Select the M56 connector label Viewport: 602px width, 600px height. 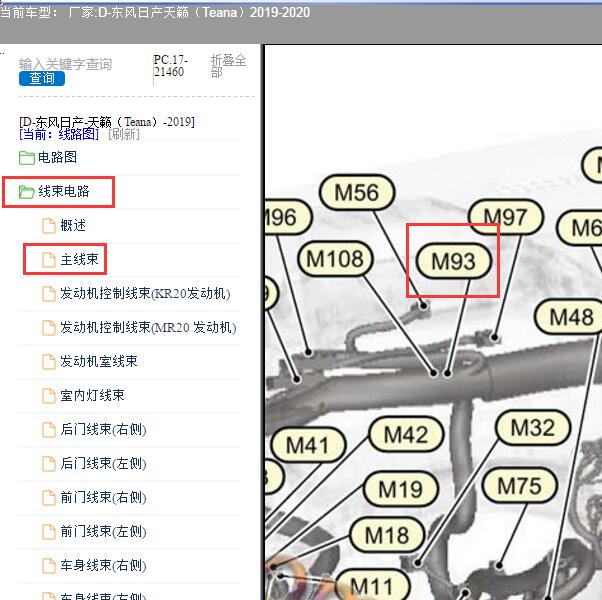(x=357, y=192)
